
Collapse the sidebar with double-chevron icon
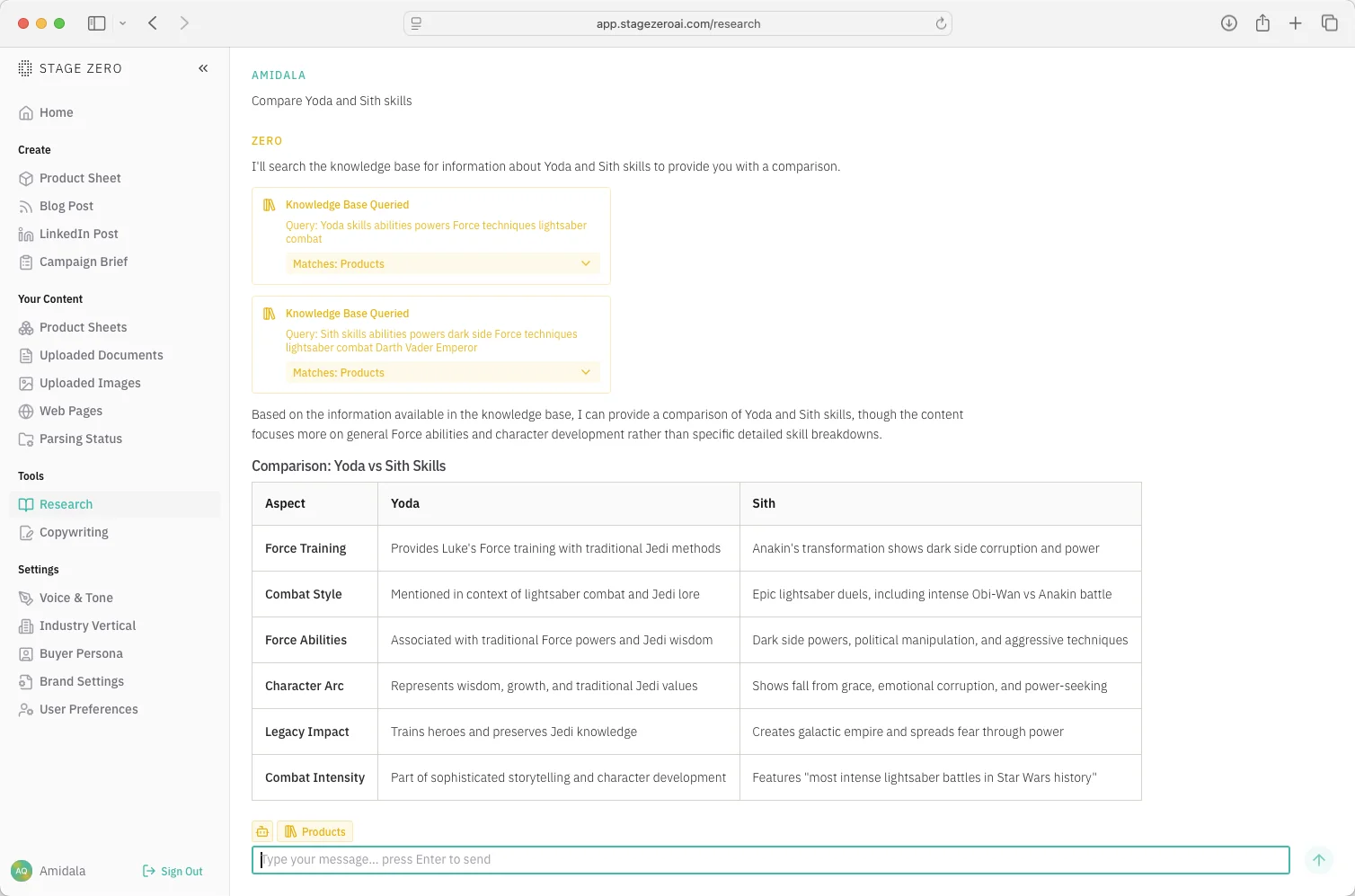[203, 68]
